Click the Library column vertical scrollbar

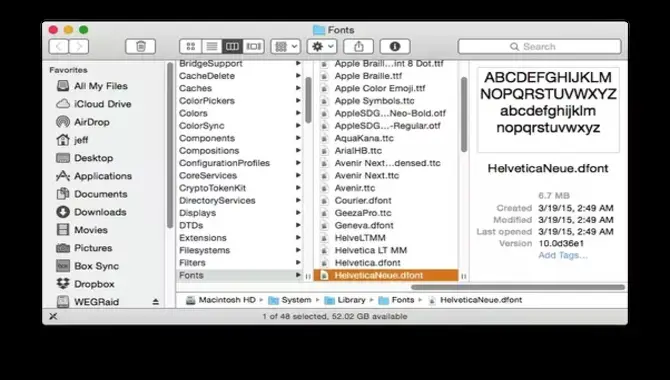point(309,100)
